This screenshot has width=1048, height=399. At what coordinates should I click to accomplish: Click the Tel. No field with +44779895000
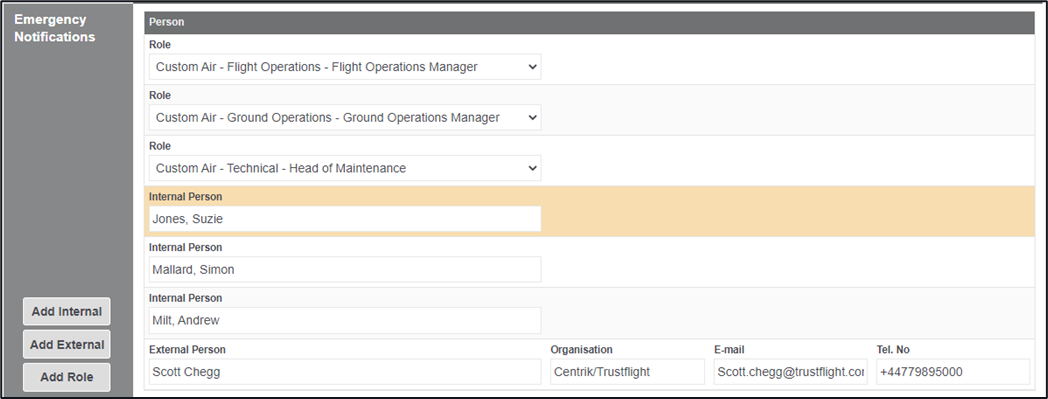click(x=953, y=372)
